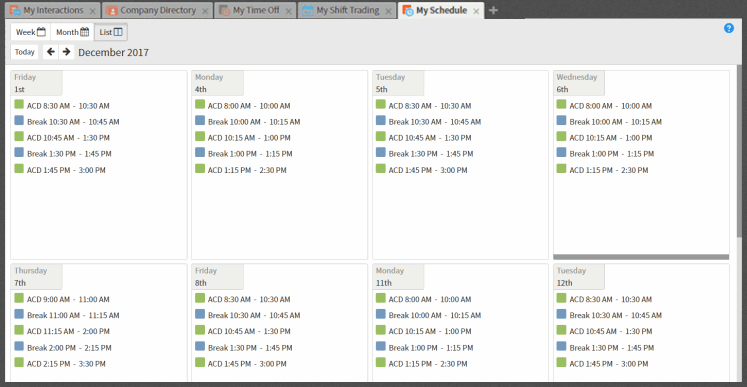
Task: Go to previous period arrow
Action: pos(51,52)
